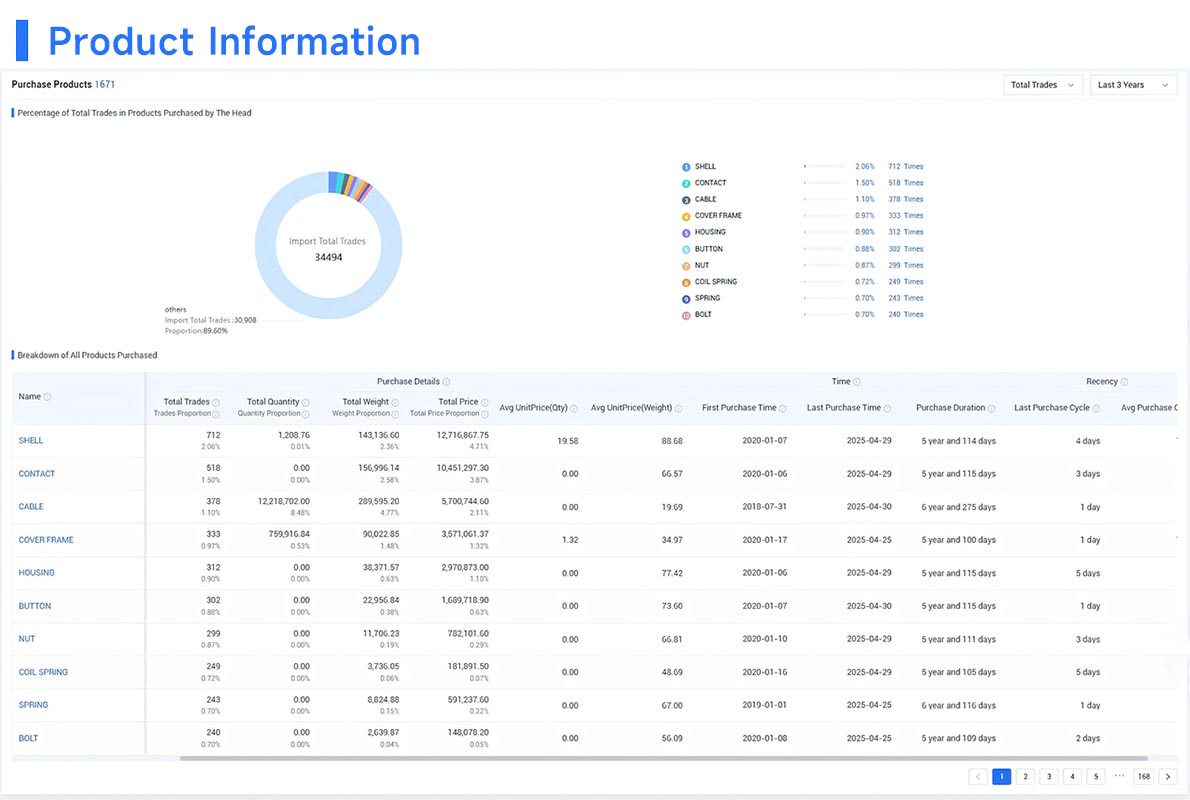Image resolution: width=1190 pixels, height=800 pixels.
Task: Click the Recency column info icon
Action: point(1125,380)
